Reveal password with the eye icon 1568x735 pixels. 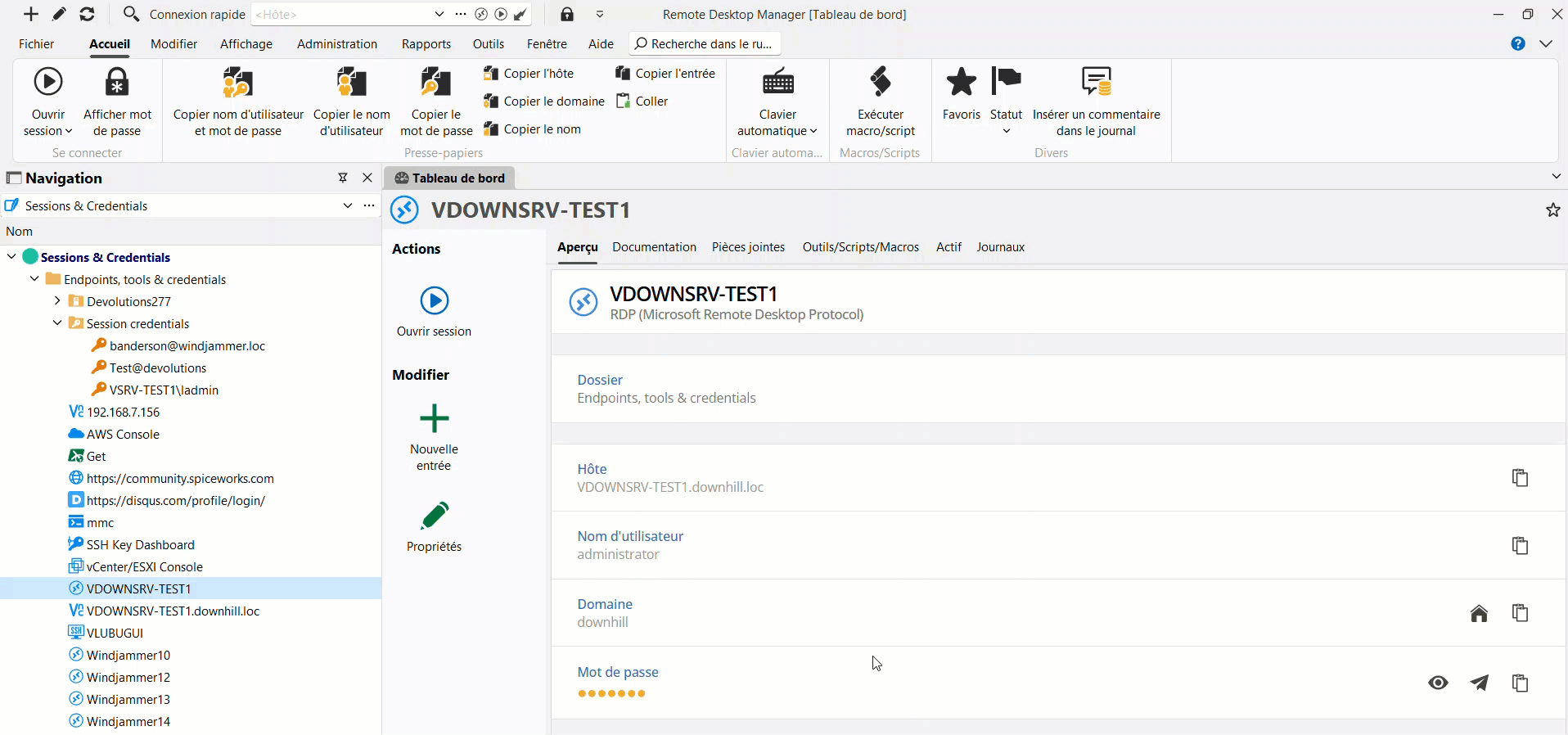click(x=1438, y=683)
